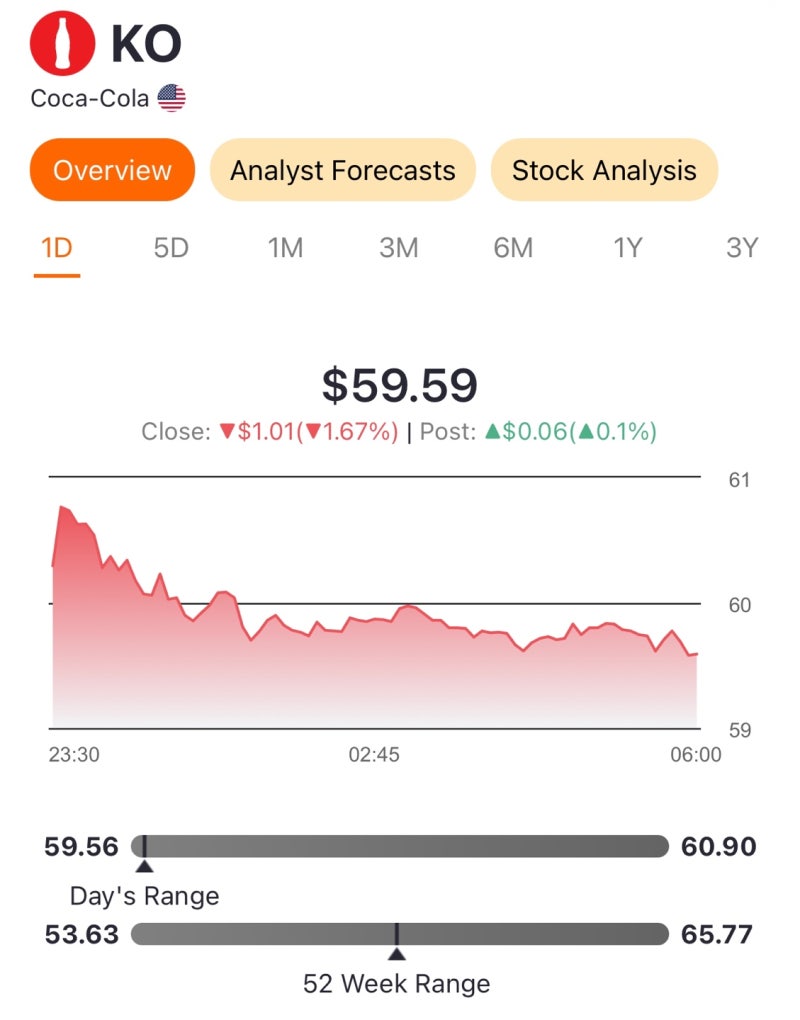
Task: Switch to Analyst Forecasts tab
Action: 342,170
